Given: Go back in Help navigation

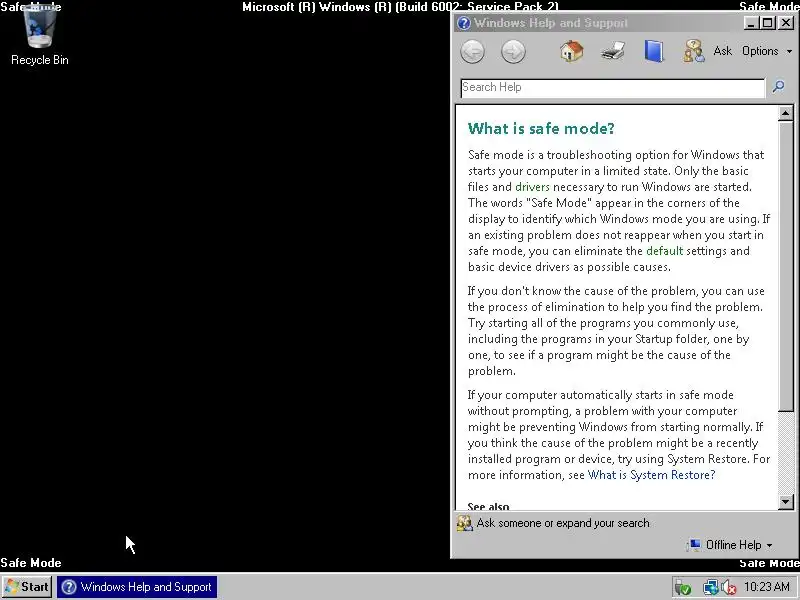Looking at the screenshot, I should click(x=472, y=52).
